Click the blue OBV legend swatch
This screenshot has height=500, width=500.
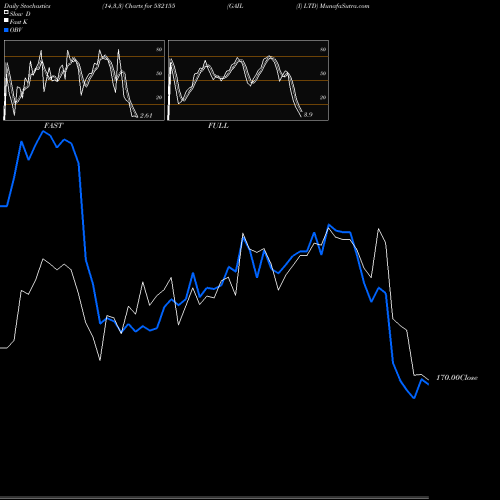[6, 30]
